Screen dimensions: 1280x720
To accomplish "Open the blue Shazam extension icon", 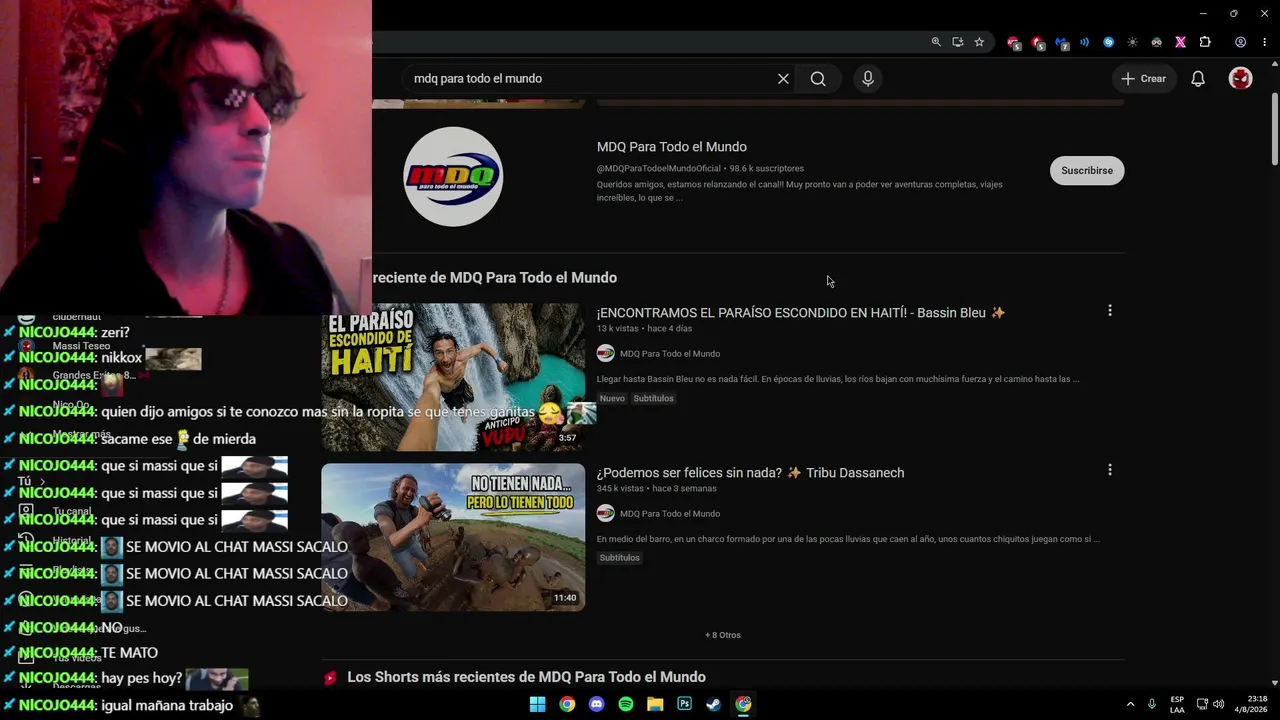I will point(1108,42).
